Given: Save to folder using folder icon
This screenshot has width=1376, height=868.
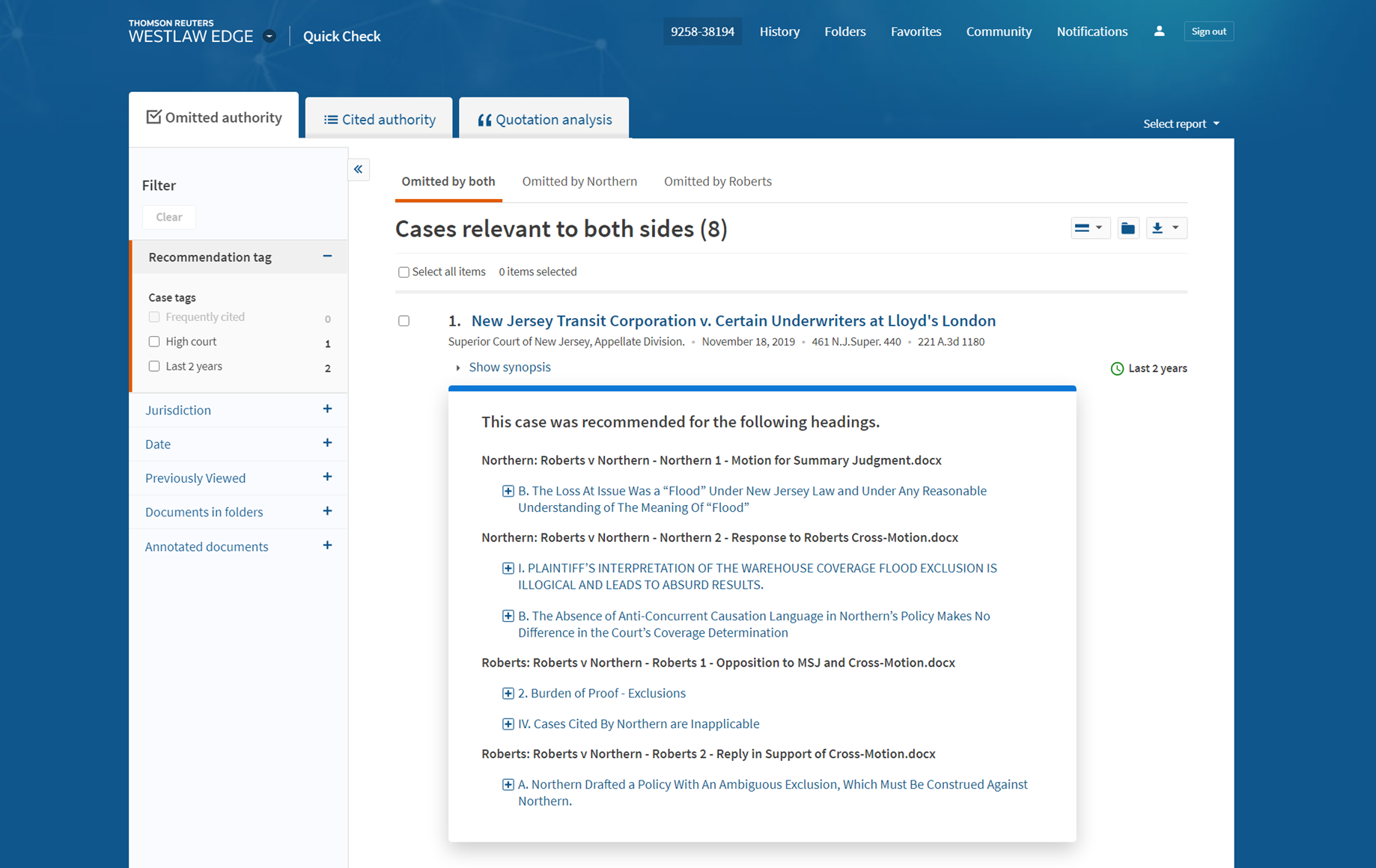Looking at the screenshot, I should pos(1127,228).
